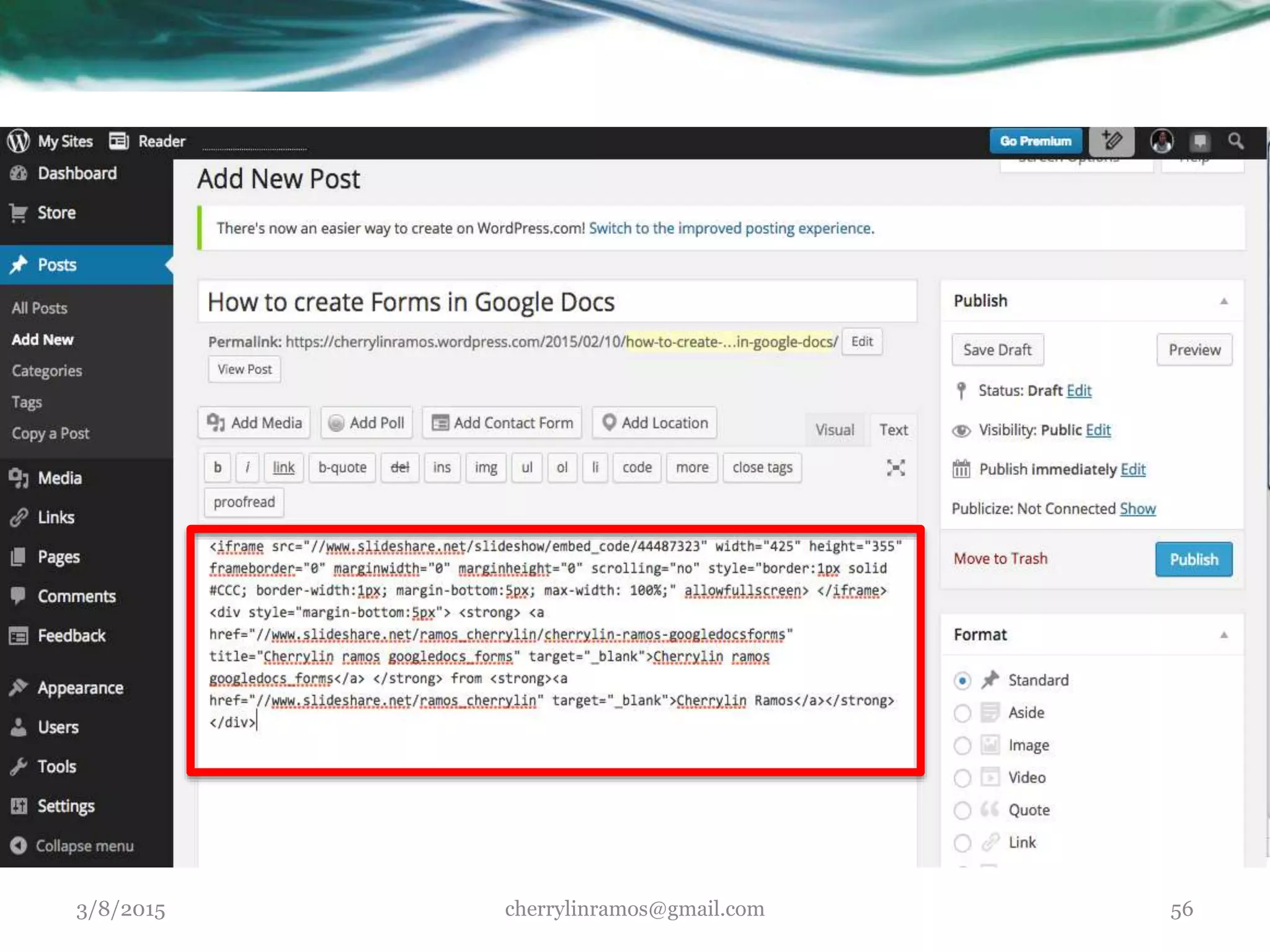
Task: Switch to the Visual editor tab
Action: pos(834,430)
